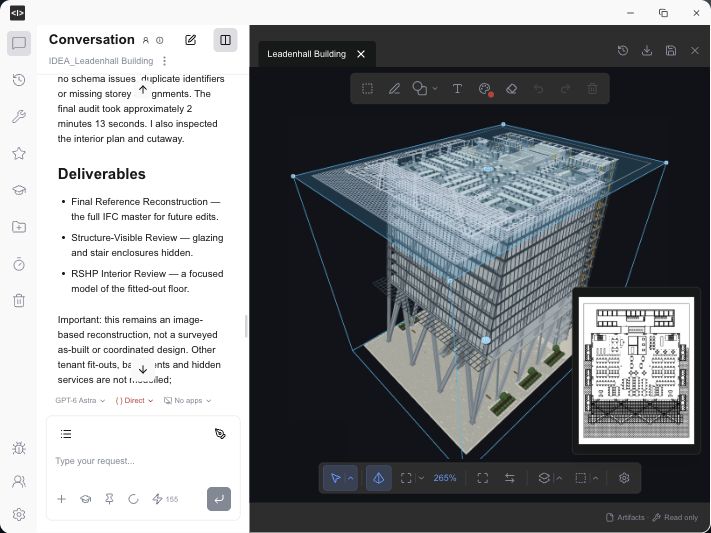Click the version history icon in viewer header
Screen dimensions: 711x533
point(623,50)
